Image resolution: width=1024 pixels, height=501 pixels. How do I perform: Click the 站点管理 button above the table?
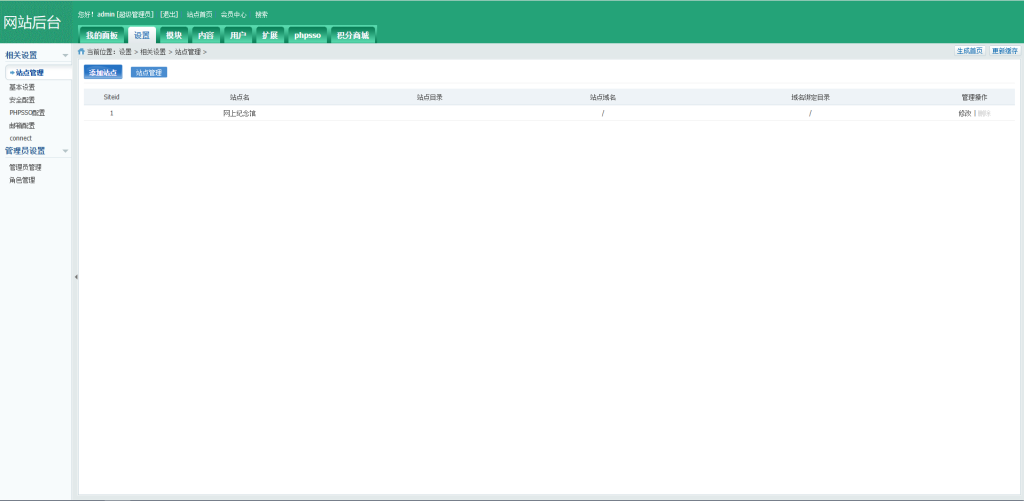pyautogui.click(x=149, y=73)
